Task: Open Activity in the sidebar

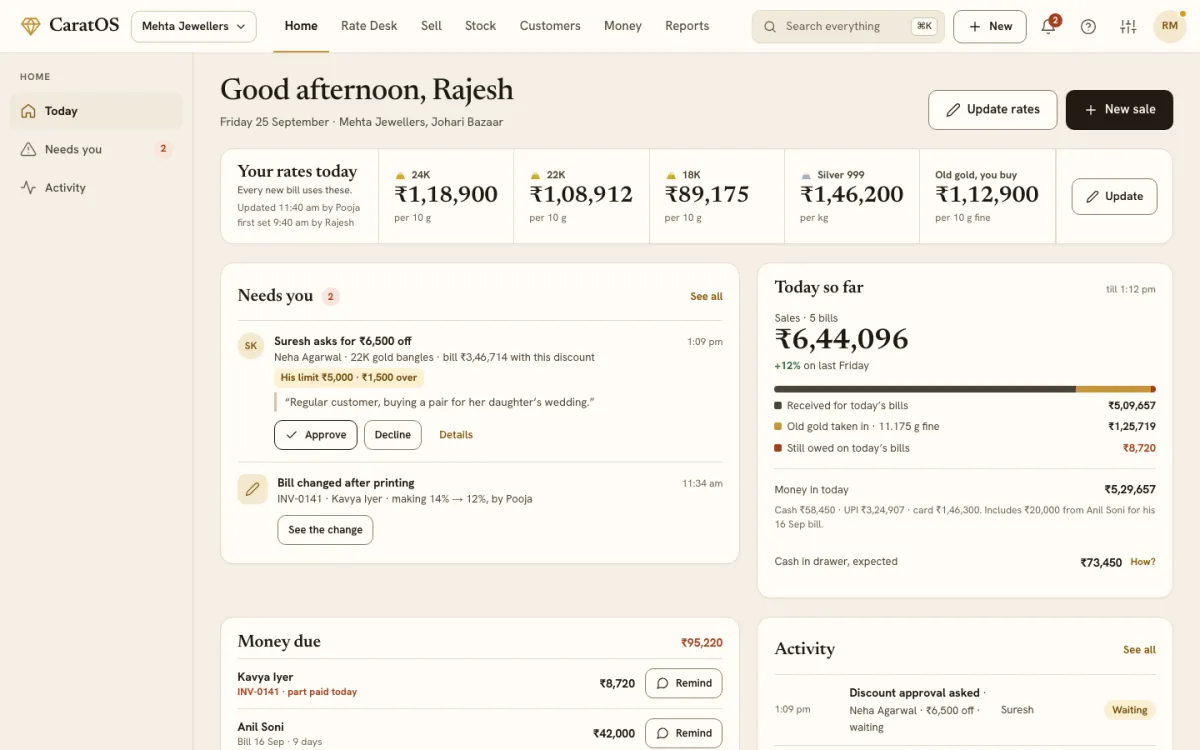Action: (x=96, y=187)
